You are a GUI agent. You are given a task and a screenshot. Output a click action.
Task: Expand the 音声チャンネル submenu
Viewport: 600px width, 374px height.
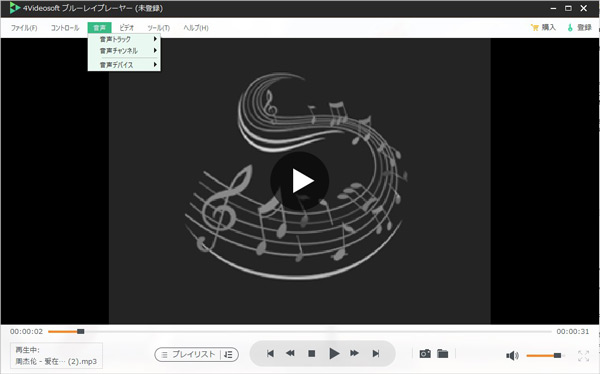(x=124, y=51)
